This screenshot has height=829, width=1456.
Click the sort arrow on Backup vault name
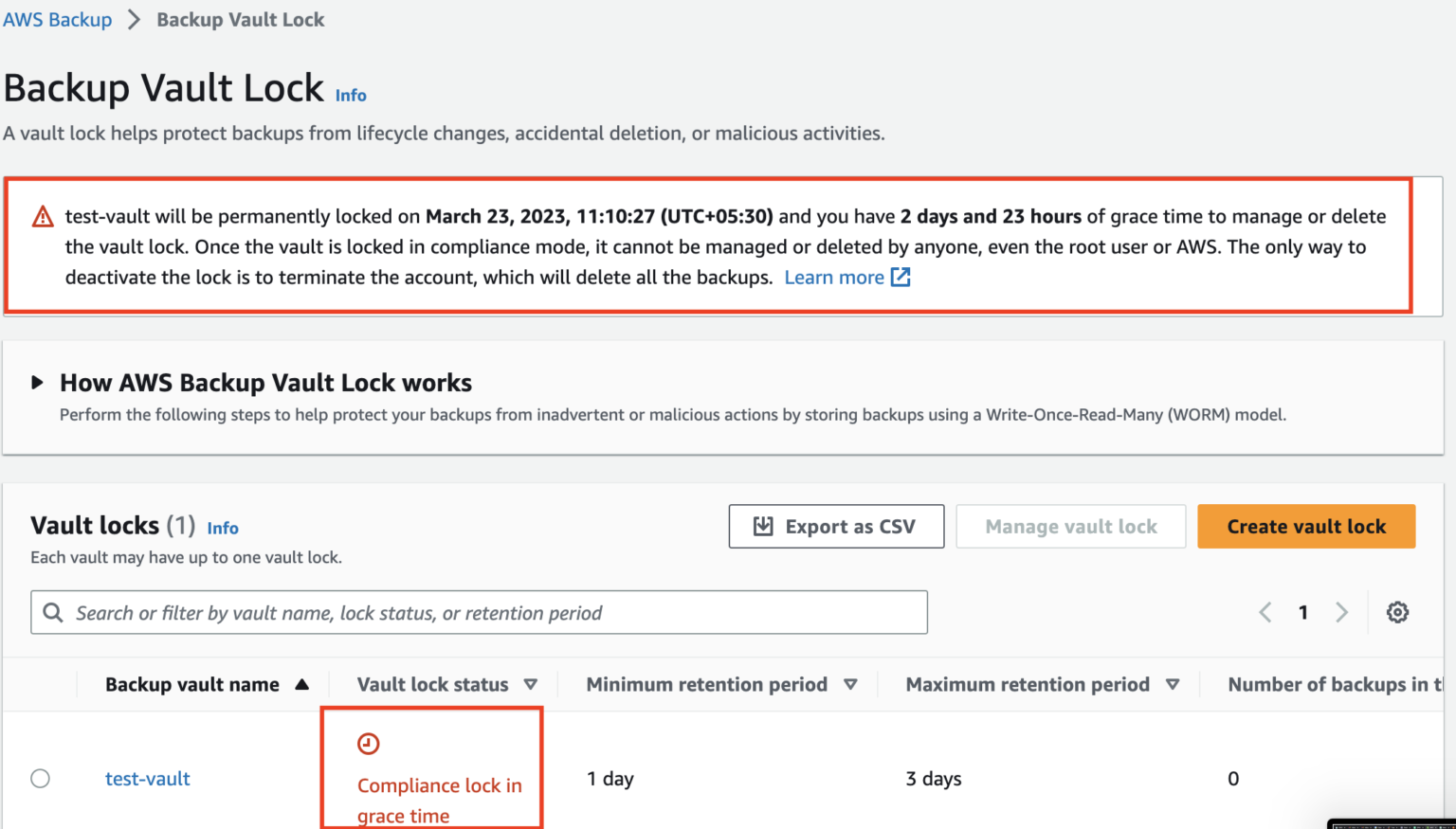coord(302,683)
